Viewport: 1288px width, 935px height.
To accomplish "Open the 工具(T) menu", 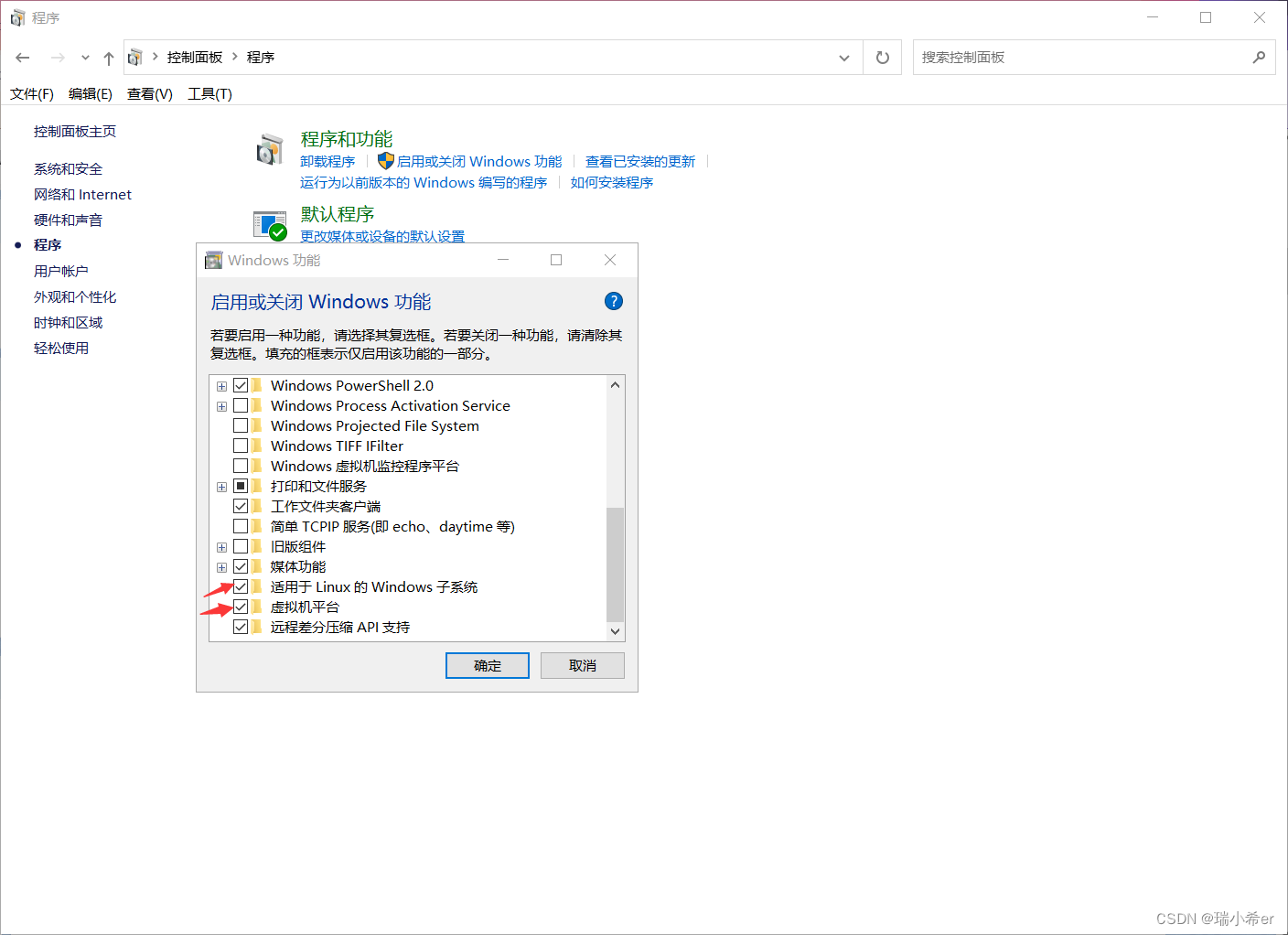I will coord(209,94).
